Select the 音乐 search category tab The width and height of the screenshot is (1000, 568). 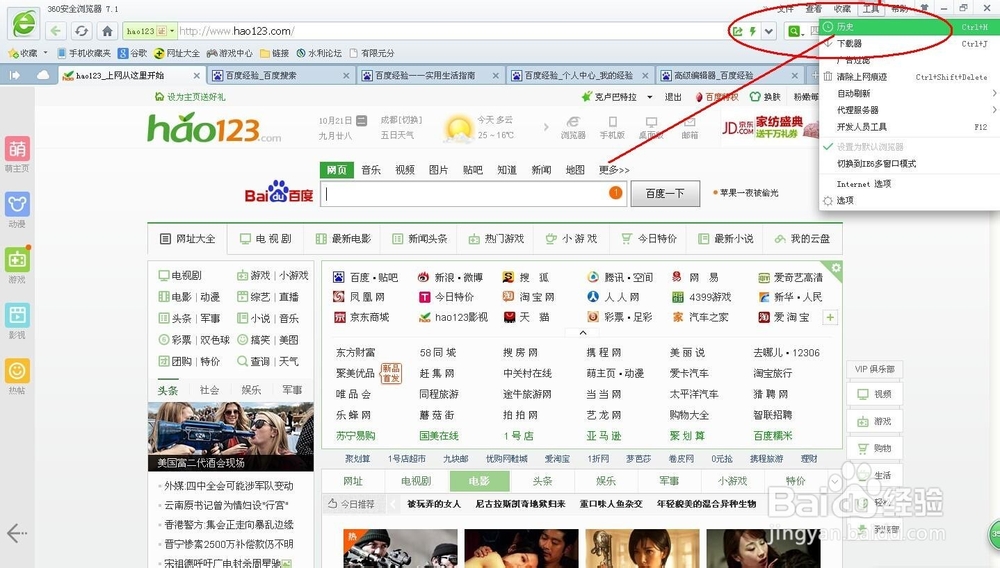pos(371,170)
